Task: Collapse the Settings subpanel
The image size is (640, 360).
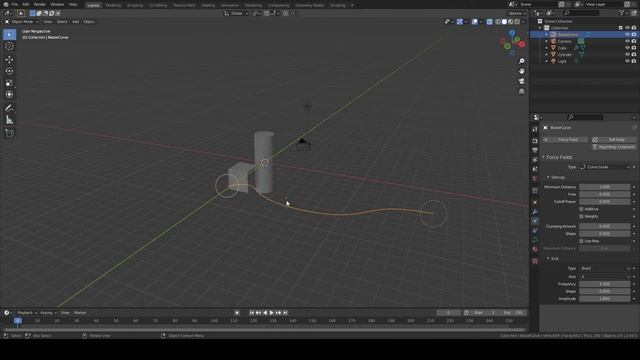Action: tap(548, 177)
